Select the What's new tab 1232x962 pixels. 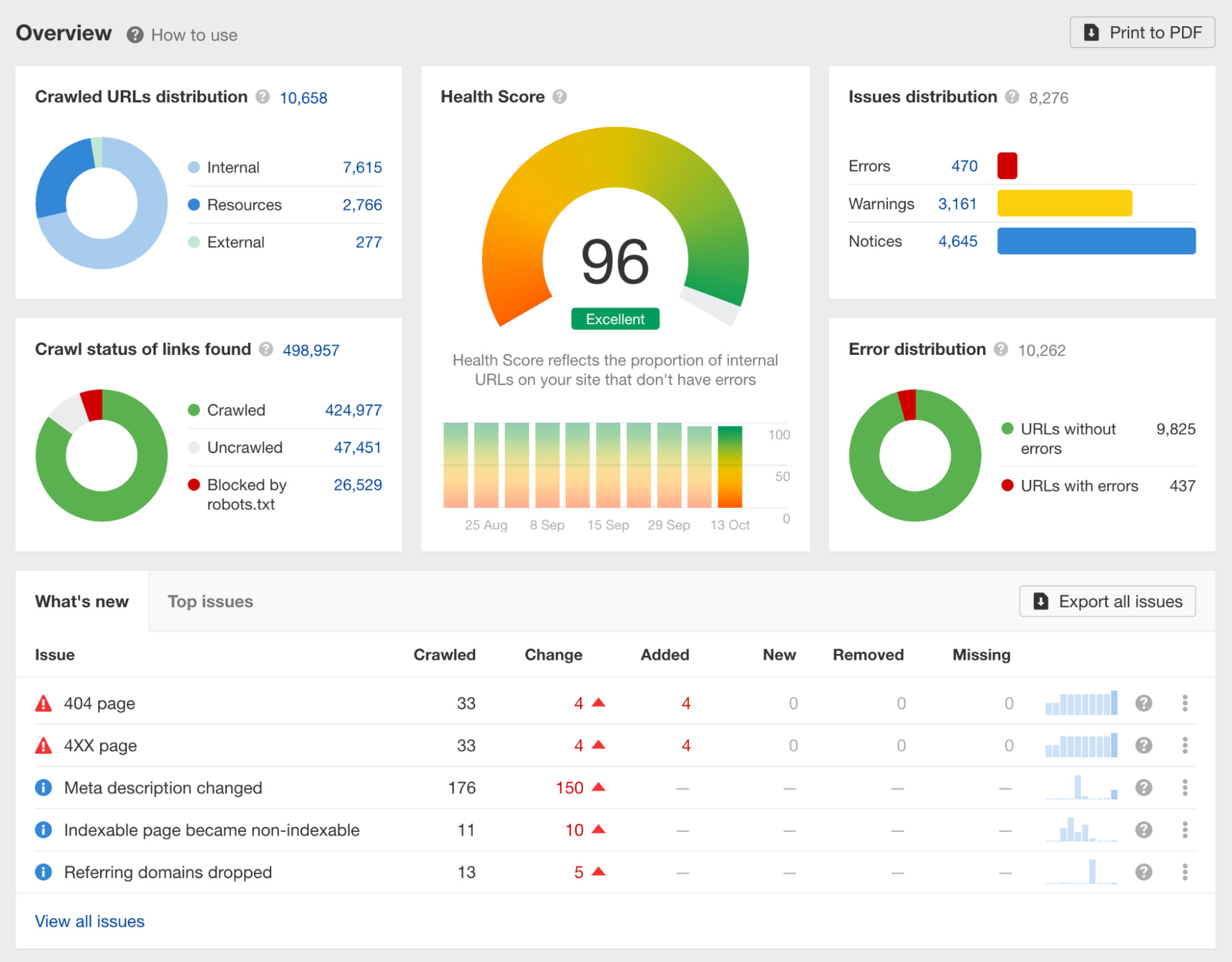[x=82, y=601]
